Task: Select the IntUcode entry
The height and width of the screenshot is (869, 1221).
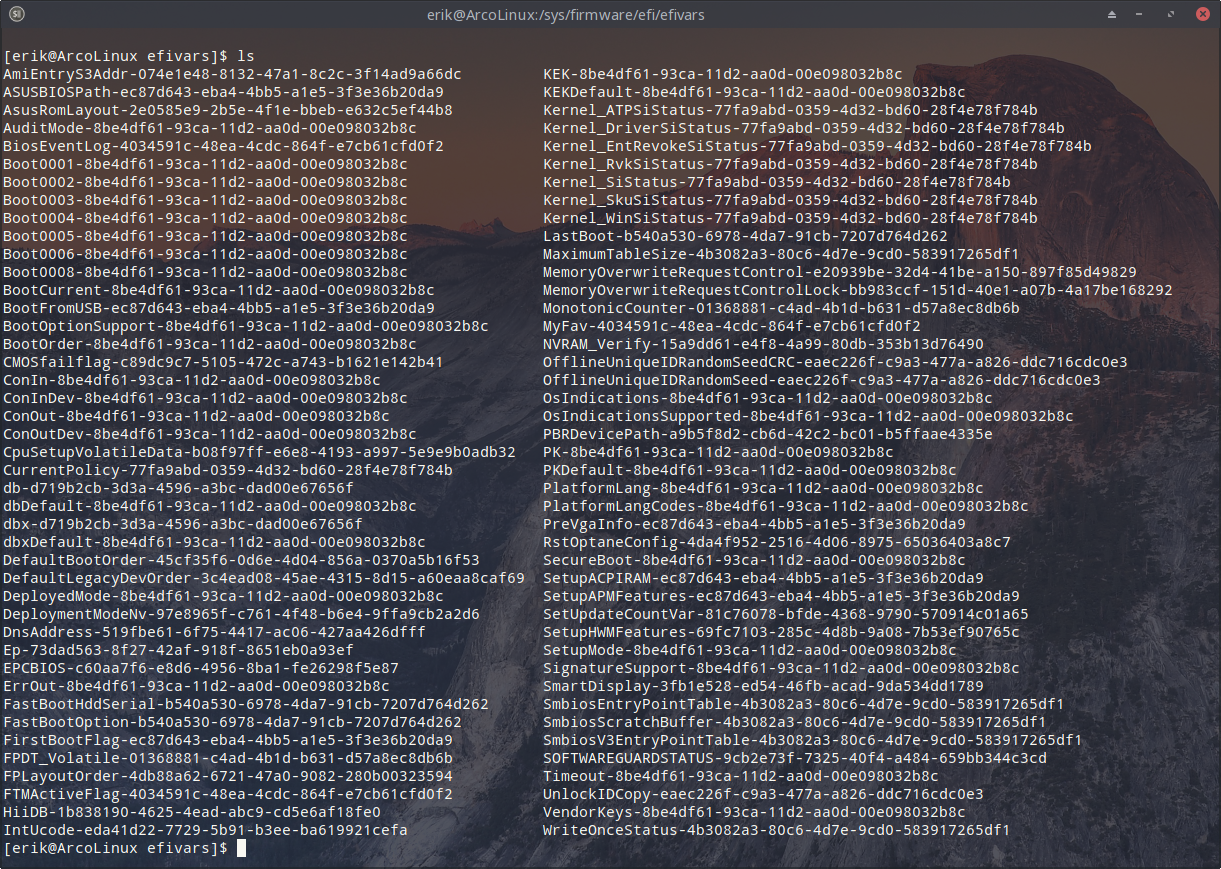Action: (x=205, y=830)
